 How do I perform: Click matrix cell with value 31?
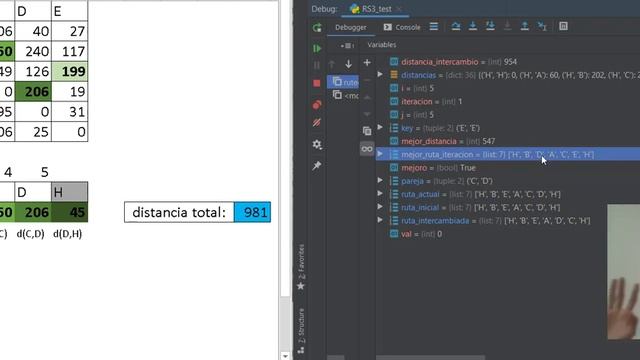pos(69,112)
